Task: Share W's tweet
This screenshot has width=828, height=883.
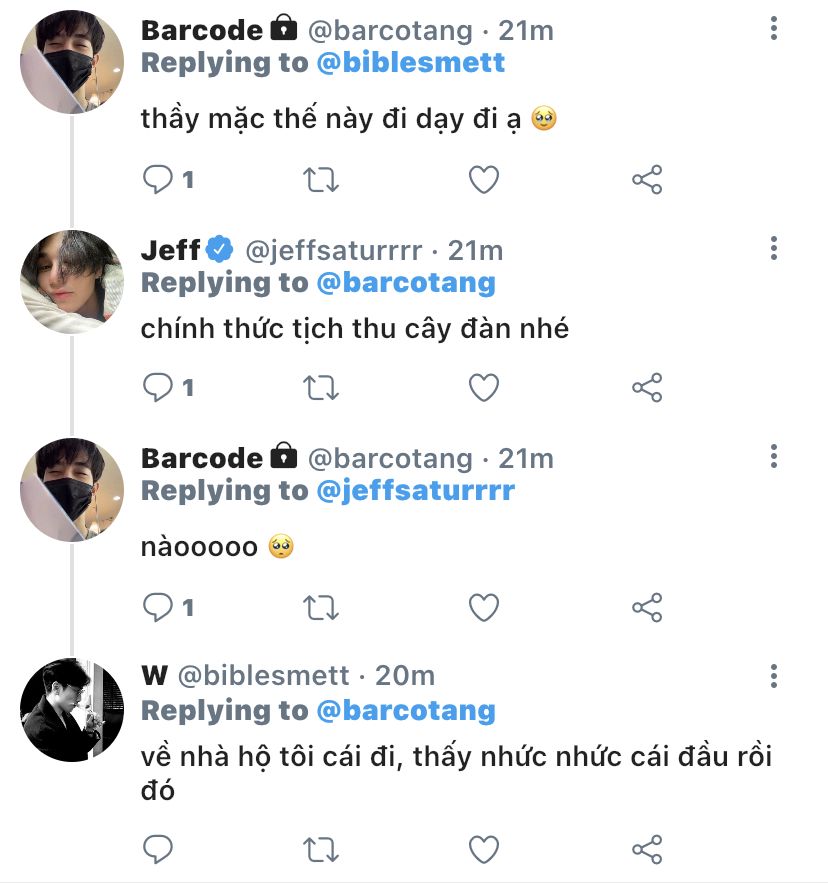Action: click(647, 849)
